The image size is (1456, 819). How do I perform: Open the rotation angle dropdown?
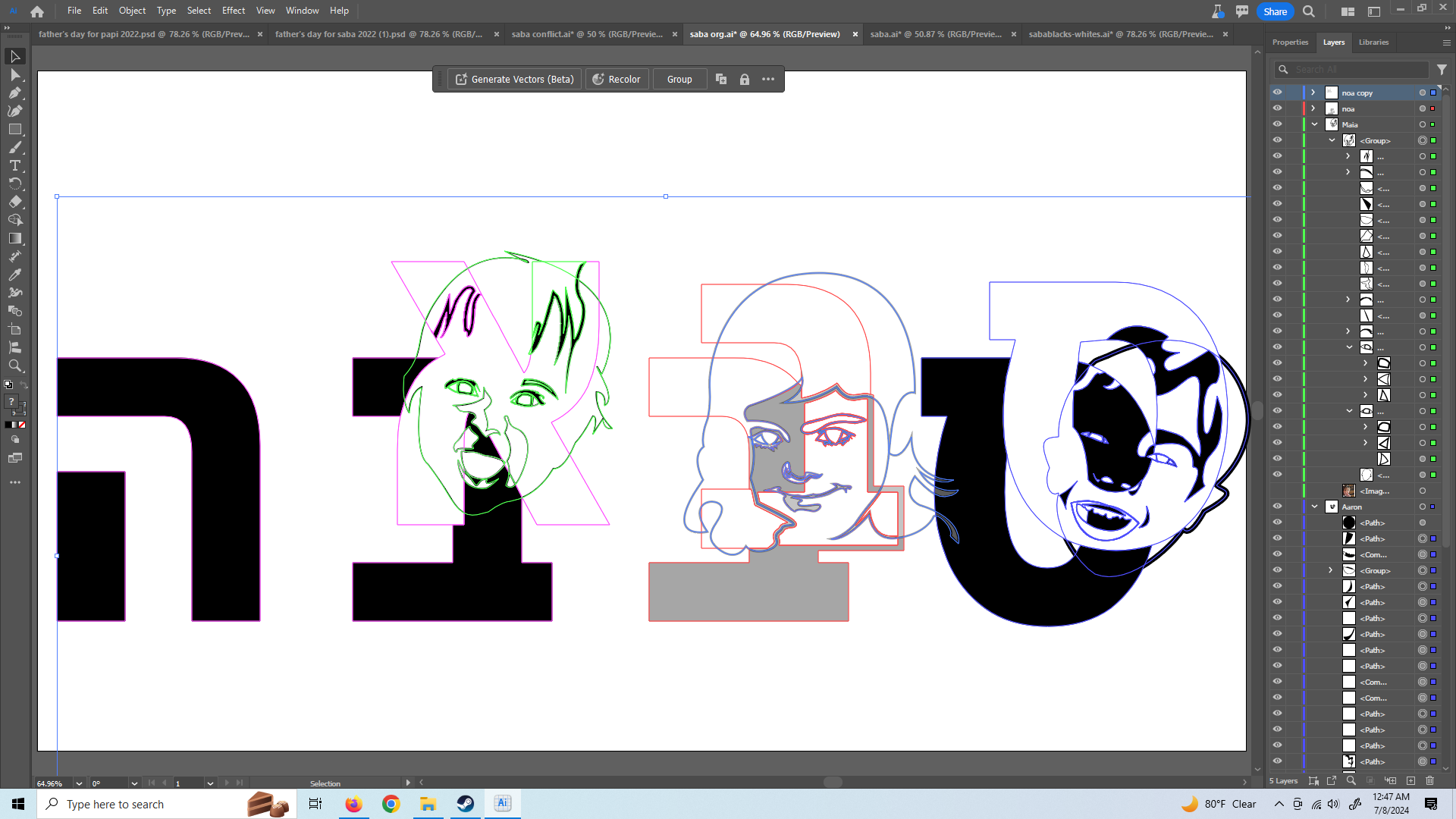[x=134, y=783]
